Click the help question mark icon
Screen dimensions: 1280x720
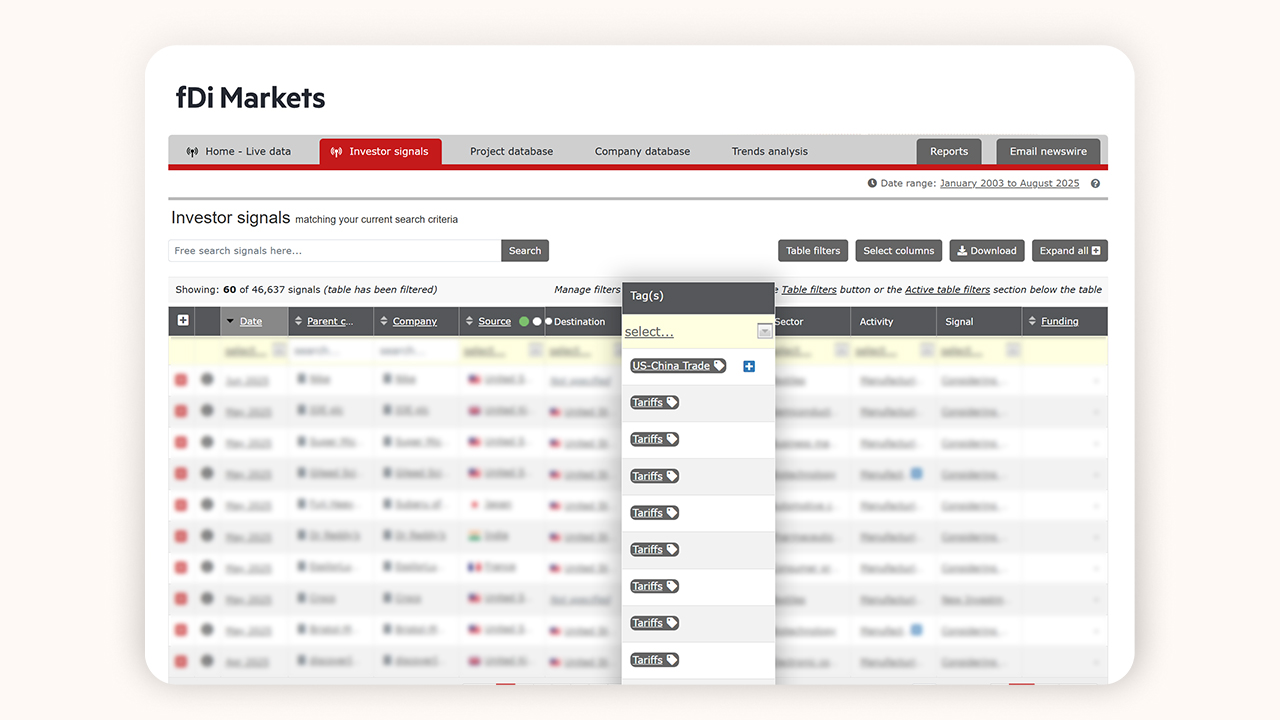(1095, 184)
